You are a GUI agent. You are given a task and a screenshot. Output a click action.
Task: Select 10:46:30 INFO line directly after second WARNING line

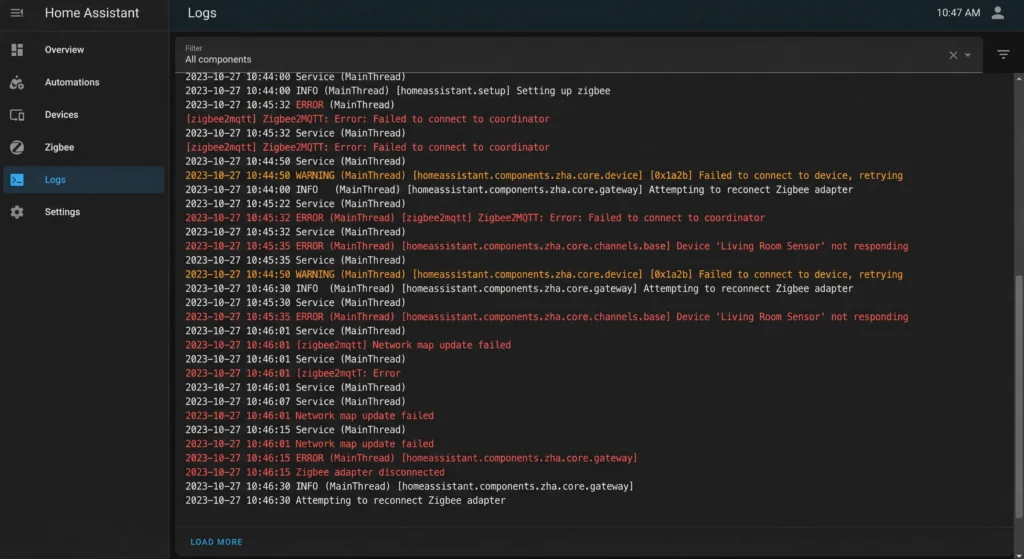point(519,289)
